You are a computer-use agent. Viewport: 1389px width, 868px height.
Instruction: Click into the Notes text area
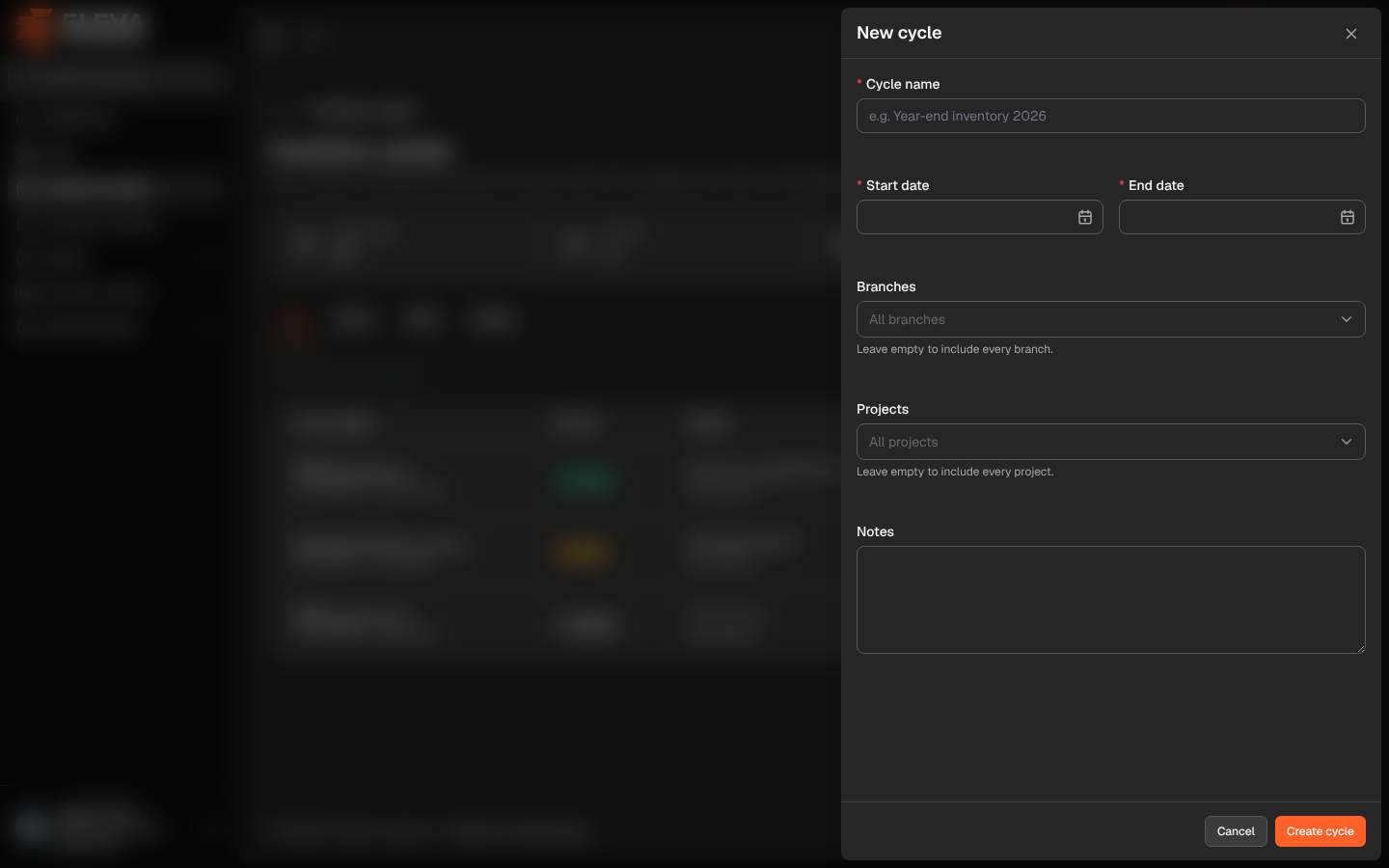tap(1110, 600)
